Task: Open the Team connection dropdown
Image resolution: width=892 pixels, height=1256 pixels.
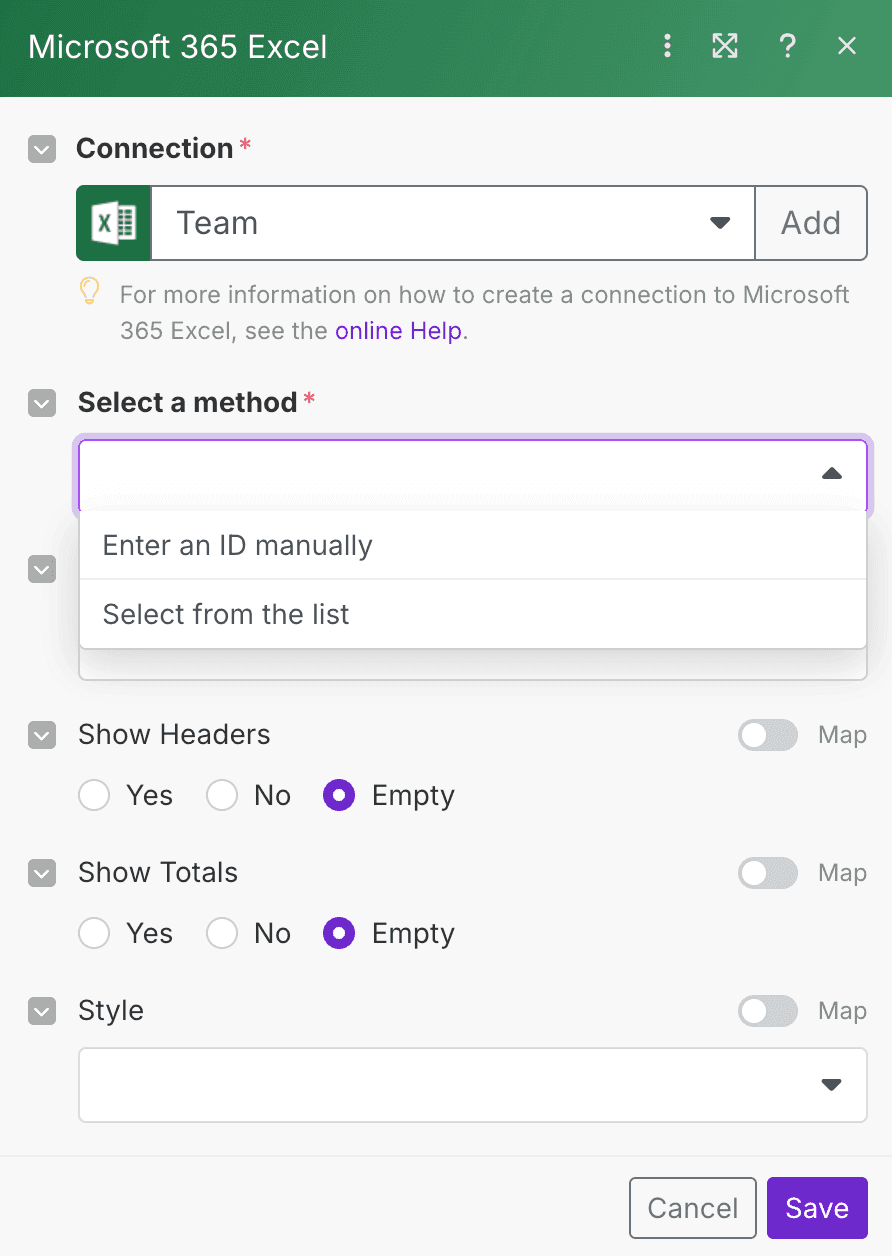Action: [453, 222]
